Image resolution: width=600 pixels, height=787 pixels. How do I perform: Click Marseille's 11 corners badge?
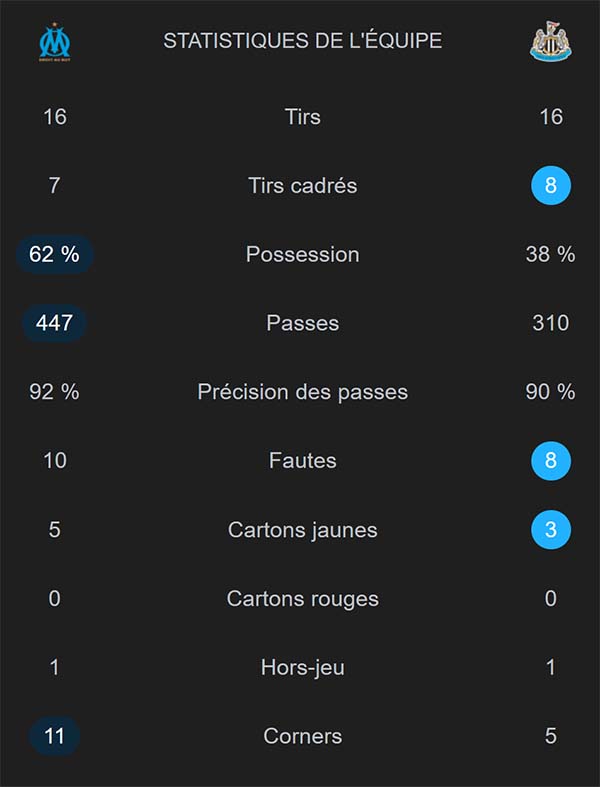(55, 736)
